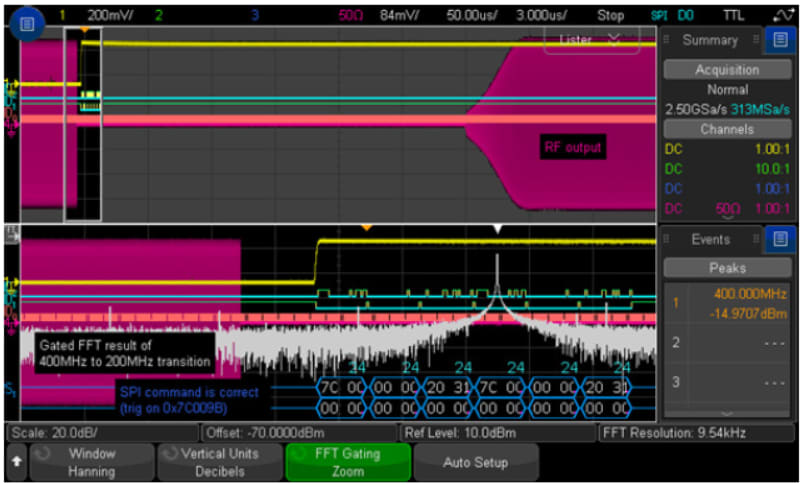
Task: Expand the chevron below Channels list
Action: [x=727, y=218]
